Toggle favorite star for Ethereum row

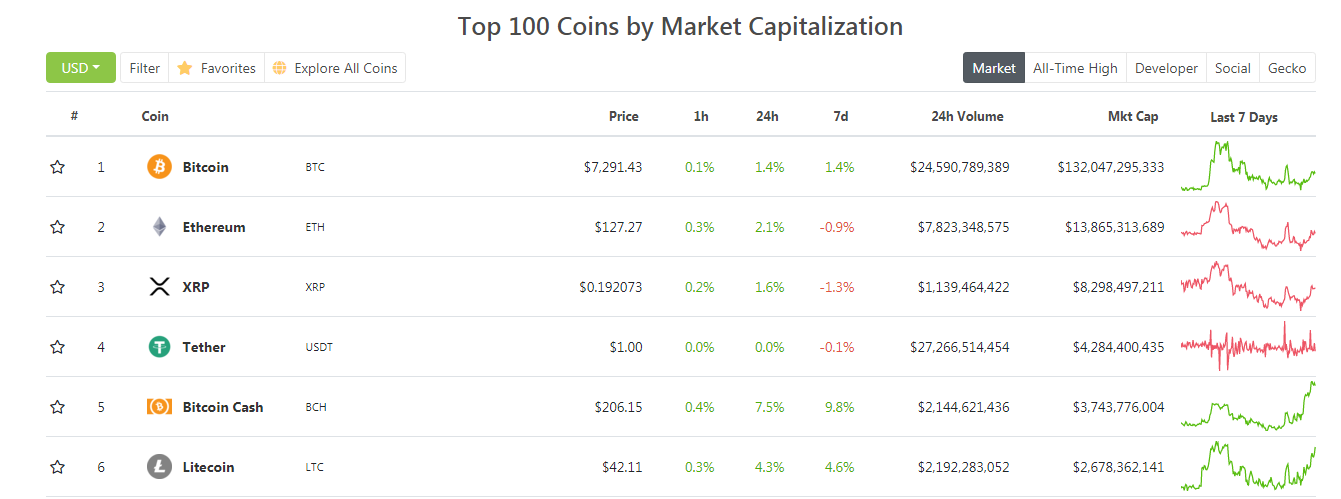[57, 227]
